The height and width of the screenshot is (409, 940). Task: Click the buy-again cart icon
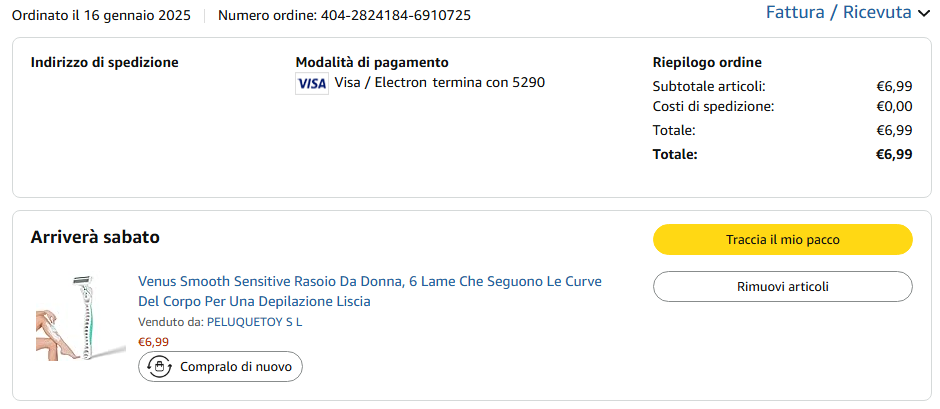tap(159, 367)
